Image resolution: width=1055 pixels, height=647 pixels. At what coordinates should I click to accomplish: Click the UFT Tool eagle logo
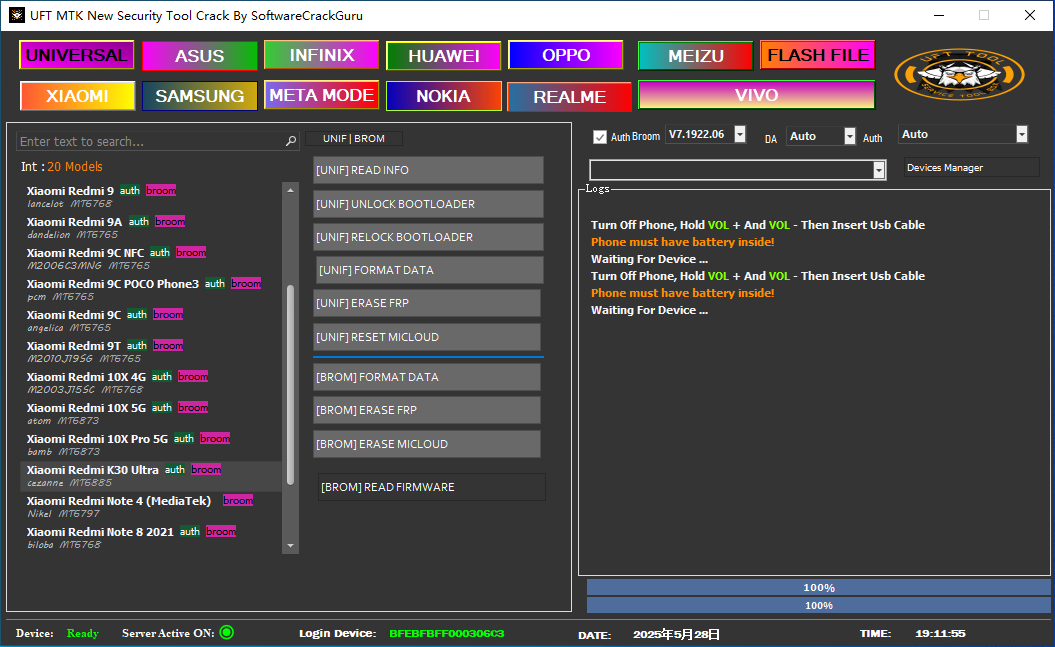[959, 75]
